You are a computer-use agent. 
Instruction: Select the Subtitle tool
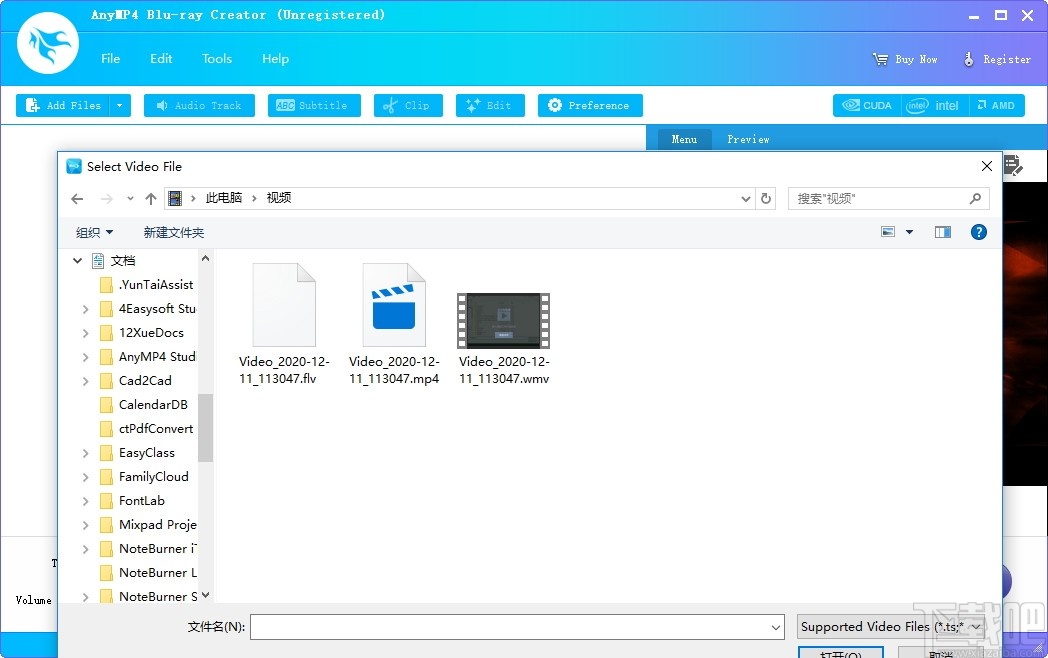(x=314, y=105)
